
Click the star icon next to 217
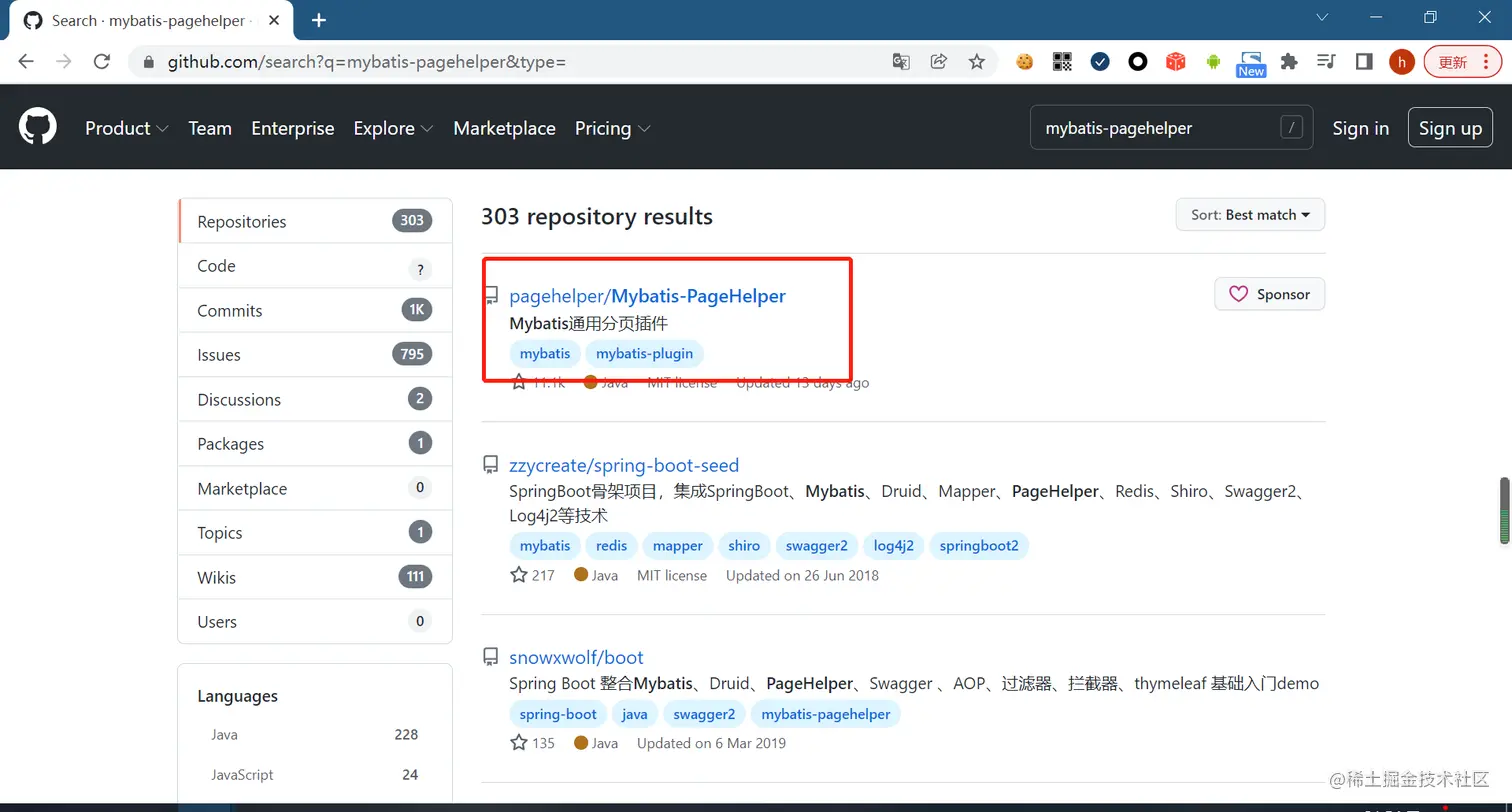tap(518, 575)
